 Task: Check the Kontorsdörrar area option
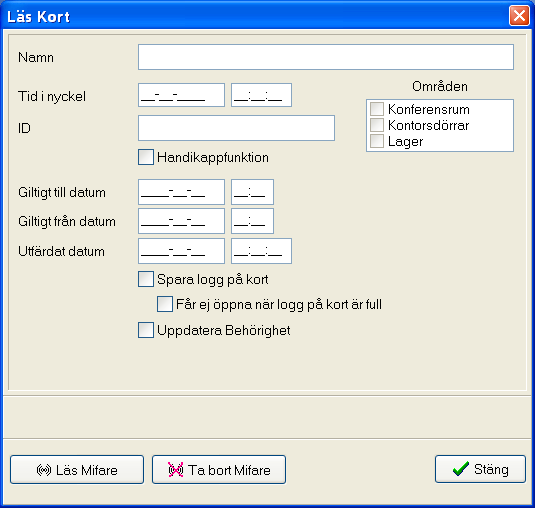pyautogui.click(x=377, y=125)
